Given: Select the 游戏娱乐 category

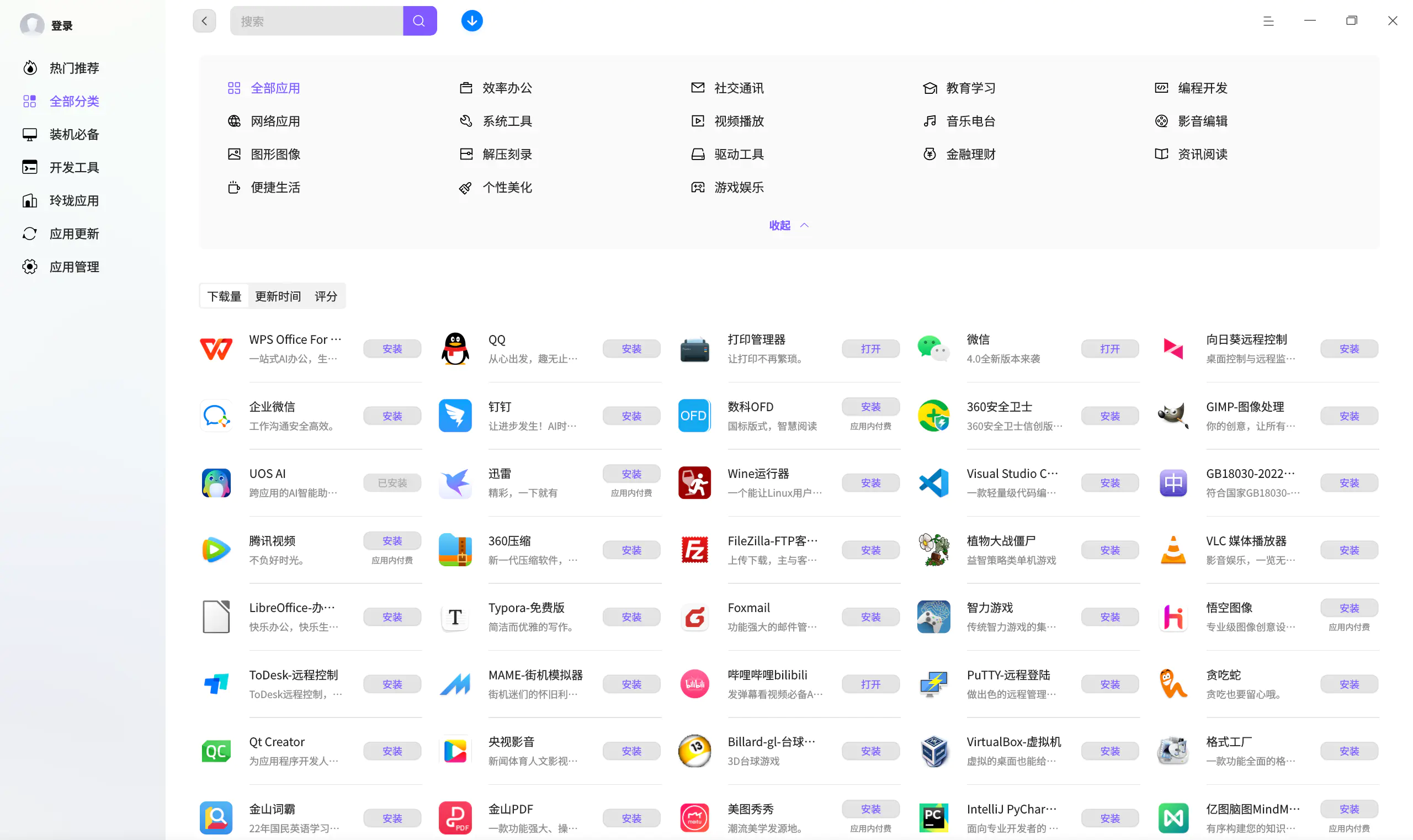Looking at the screenshot, I should click(738, 187).
